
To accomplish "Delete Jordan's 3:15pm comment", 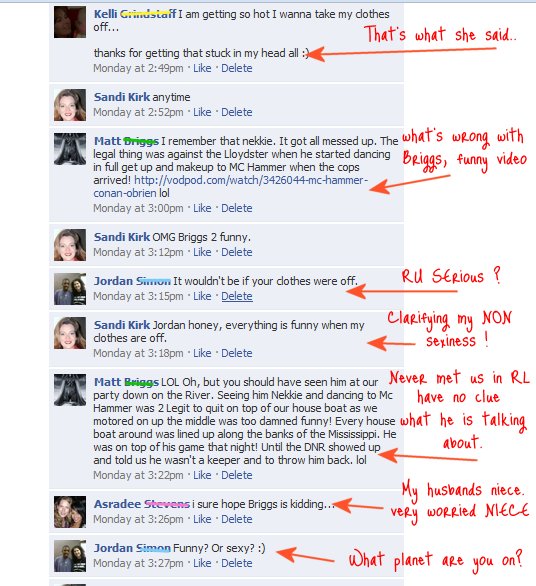I will pyautogui.click(x=237, y=296).
